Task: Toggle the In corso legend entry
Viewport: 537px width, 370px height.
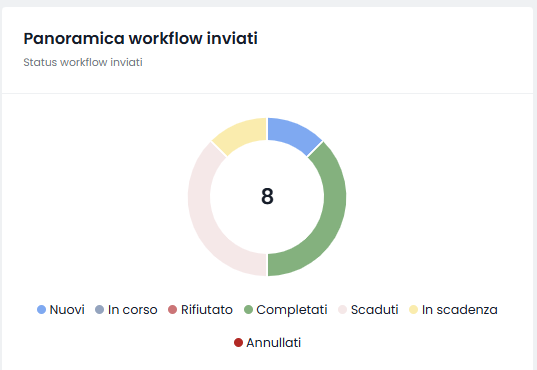Action: 126,310
